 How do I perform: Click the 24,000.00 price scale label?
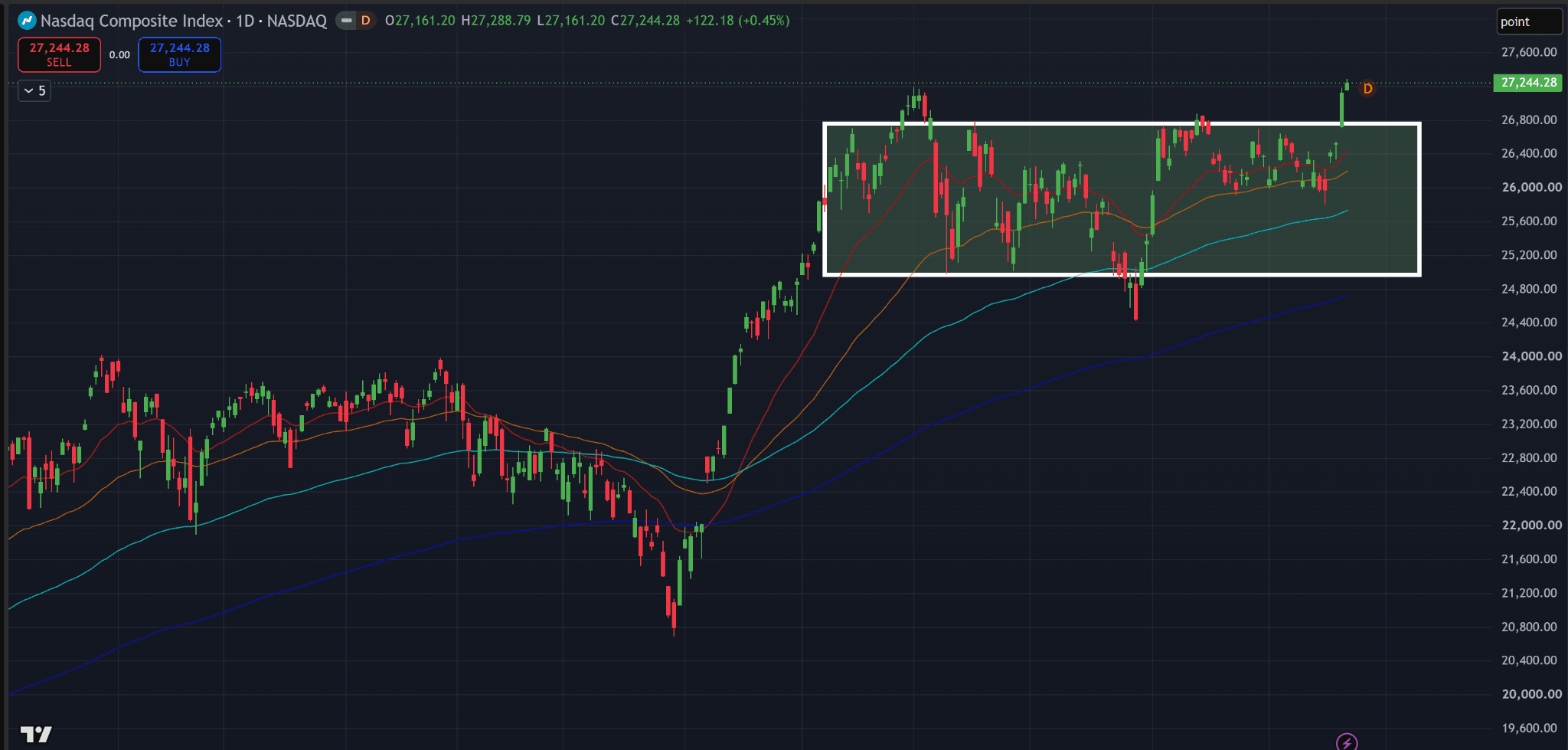(x=1530, y=355)
